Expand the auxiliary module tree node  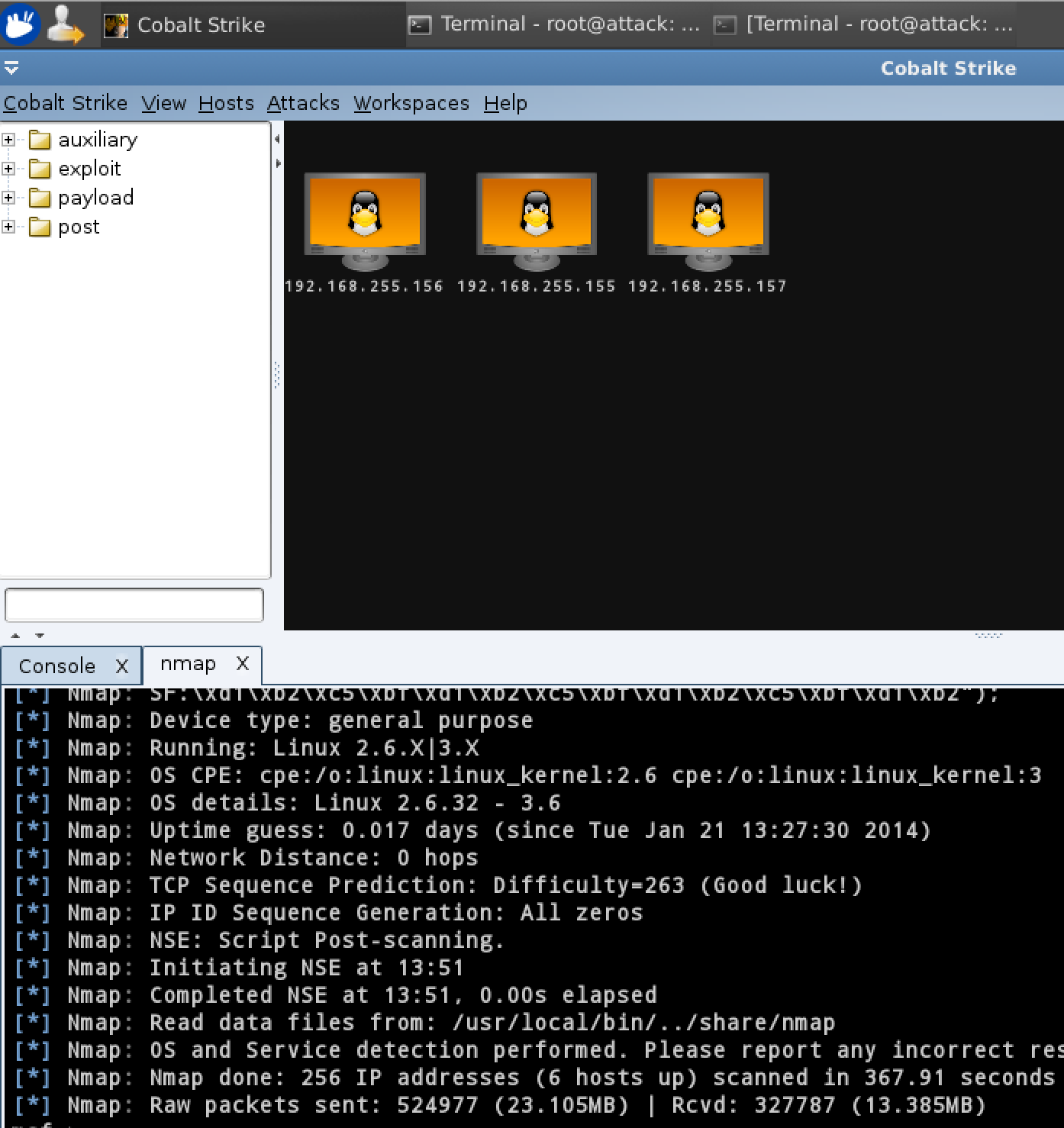[x=8, y=140]
